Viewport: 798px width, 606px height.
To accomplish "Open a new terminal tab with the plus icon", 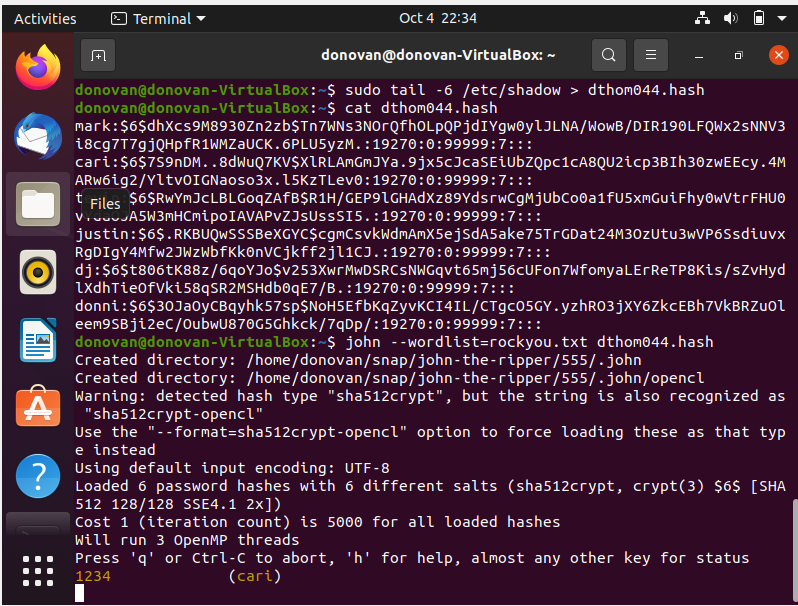I will [x=98, y=55].
